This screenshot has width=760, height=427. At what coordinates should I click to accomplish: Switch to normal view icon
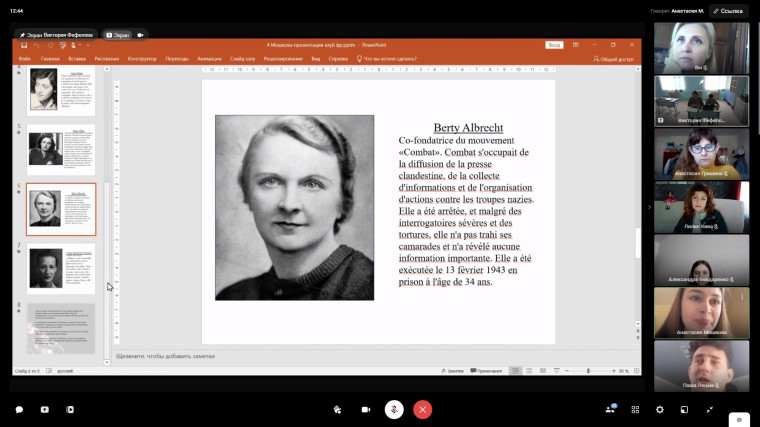click(515, 371)
